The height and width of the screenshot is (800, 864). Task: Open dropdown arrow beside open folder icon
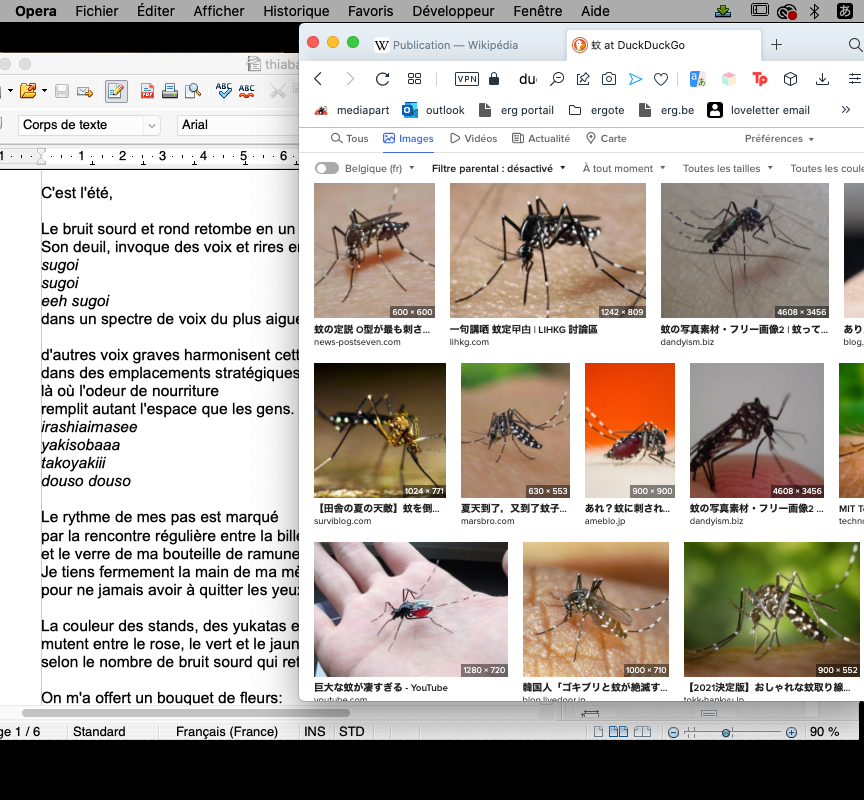[45, 91]
